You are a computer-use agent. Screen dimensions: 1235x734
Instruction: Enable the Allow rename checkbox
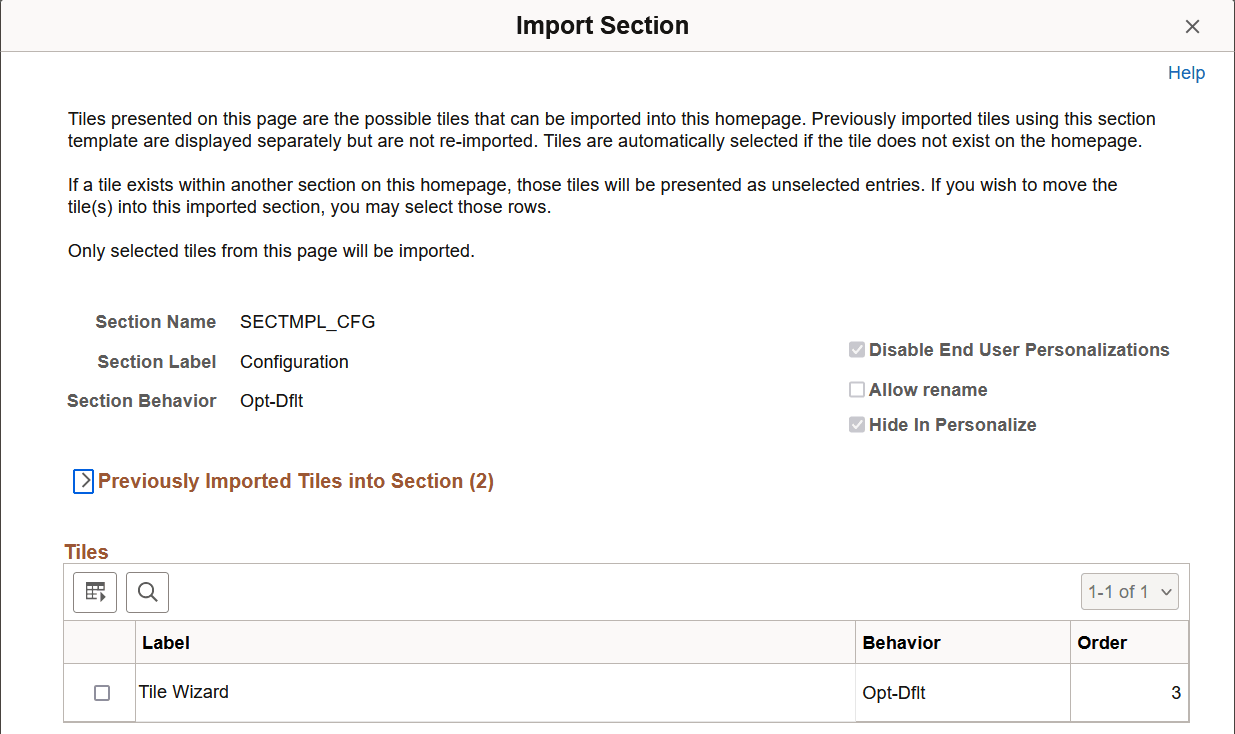pyautogui.click(x=857, y=389)
